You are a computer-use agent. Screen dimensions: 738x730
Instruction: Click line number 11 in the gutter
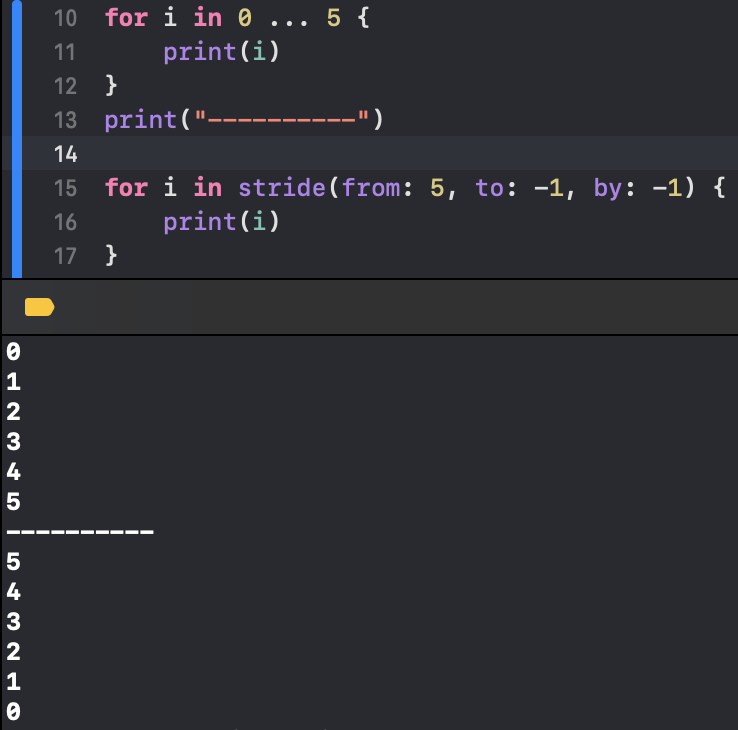(65, 52)
